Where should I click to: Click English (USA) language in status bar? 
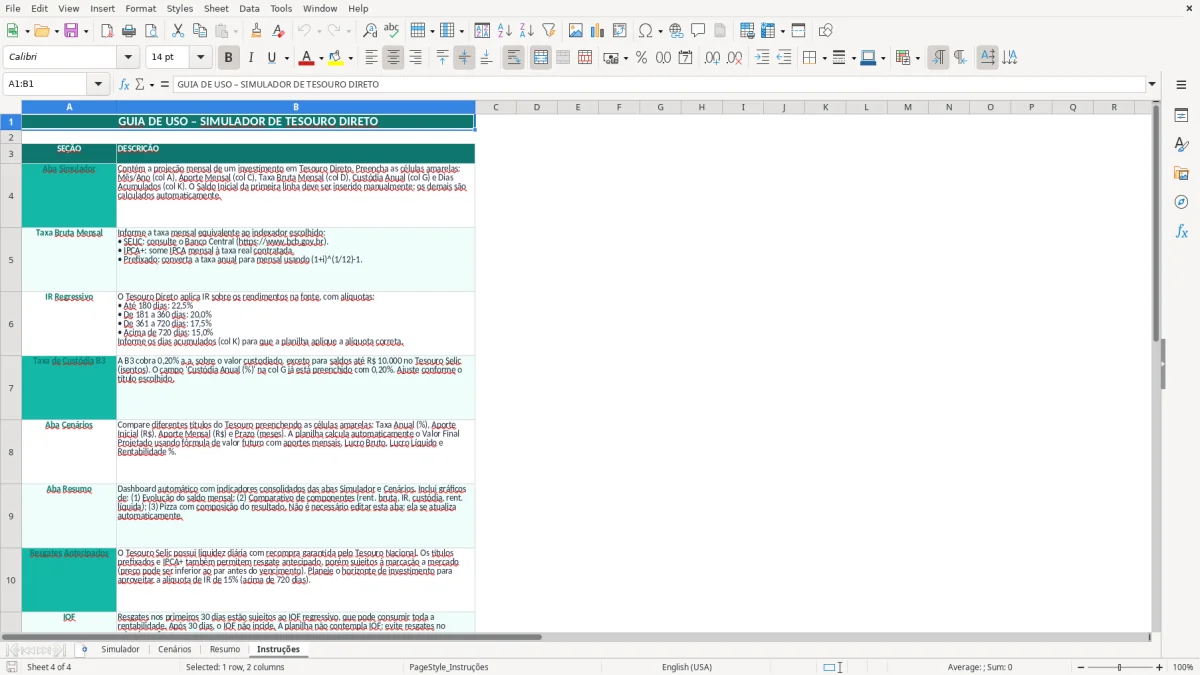point(687,667)
